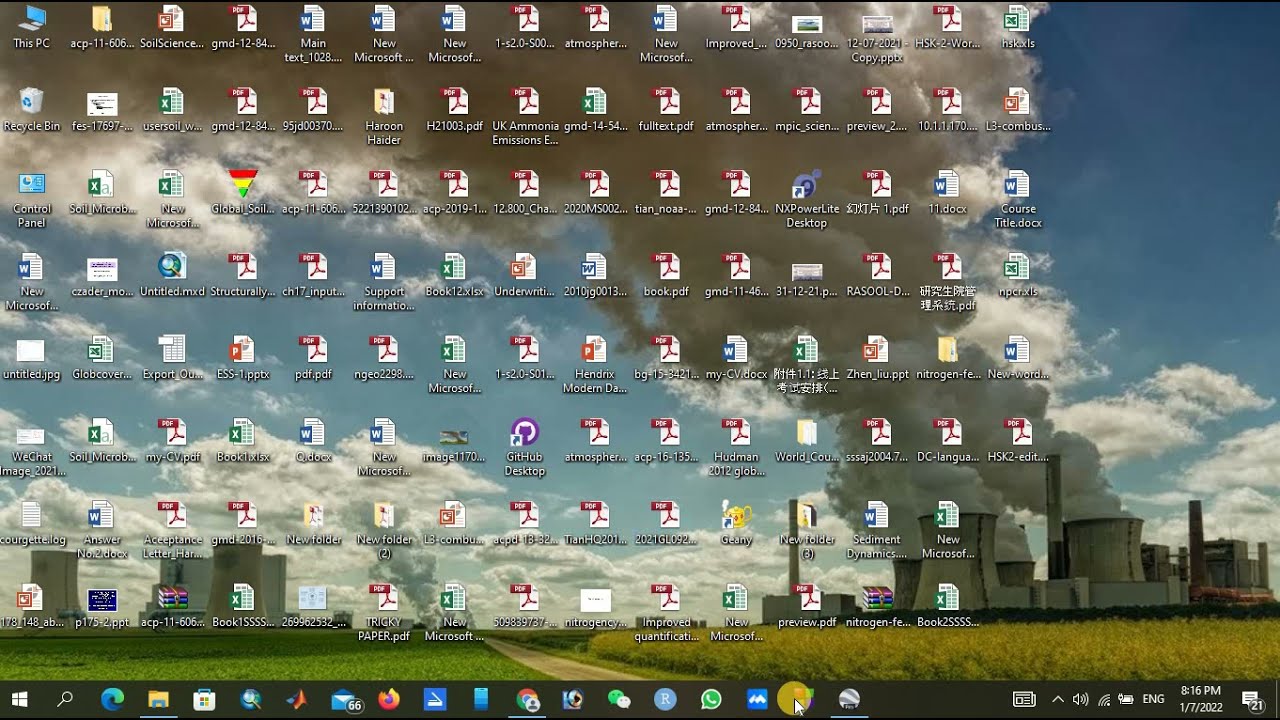Select the courgette.log file

coord(31,523)
